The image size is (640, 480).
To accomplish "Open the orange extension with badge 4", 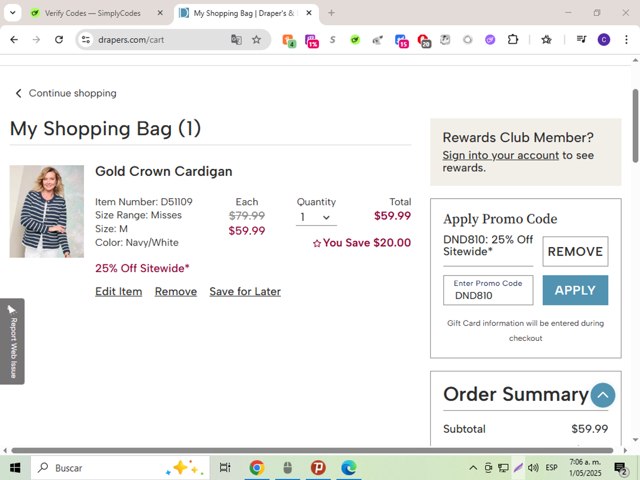I will coord(289,40).
